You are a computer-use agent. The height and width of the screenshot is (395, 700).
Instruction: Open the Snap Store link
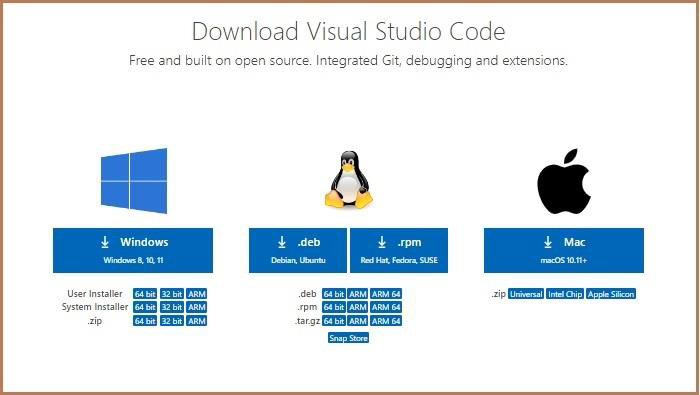[x=349, y=338]
